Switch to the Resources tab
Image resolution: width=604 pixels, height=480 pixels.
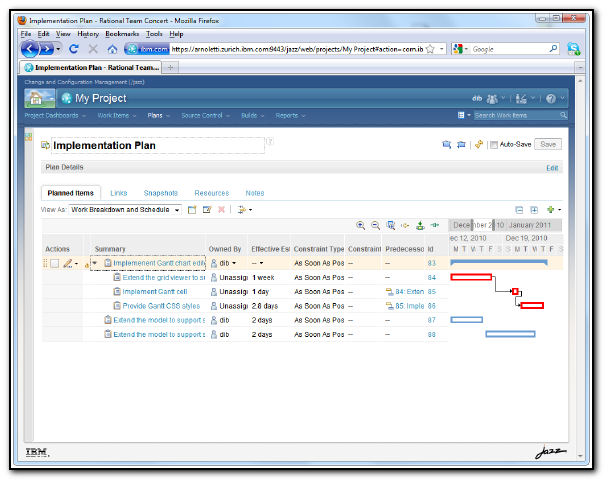pyautogui.click(x=211, y=193)
